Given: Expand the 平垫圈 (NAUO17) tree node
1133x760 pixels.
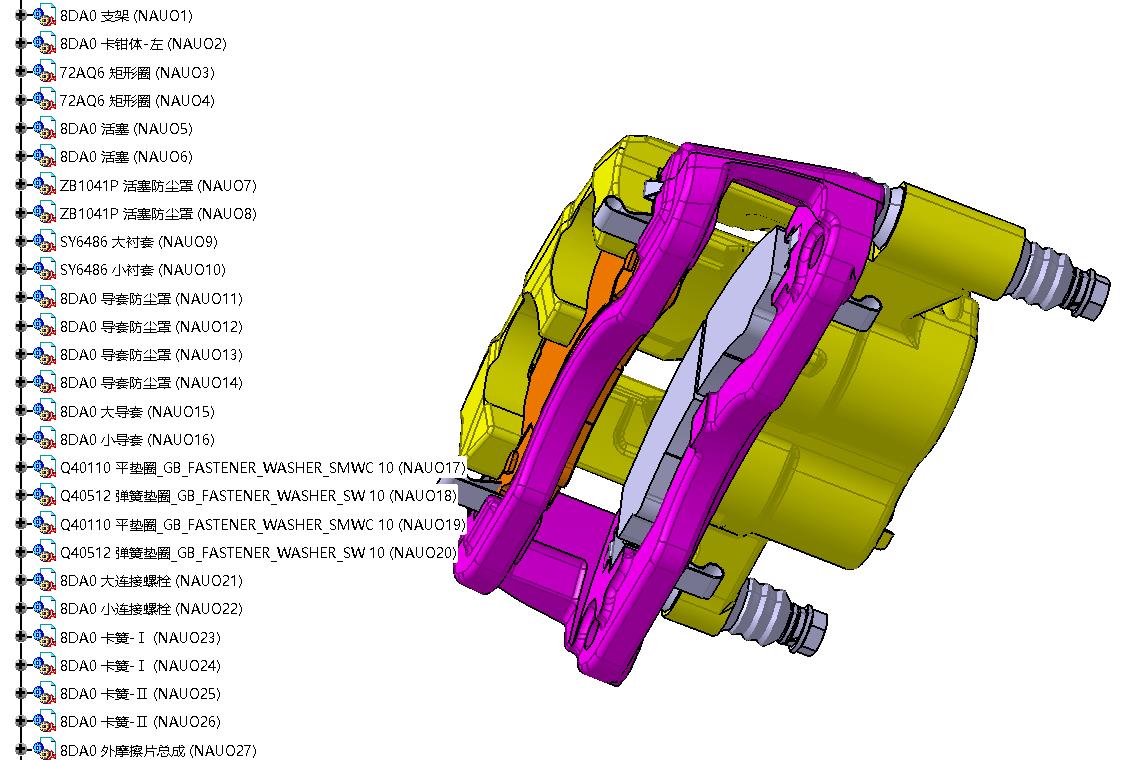Looking at the screenshot, I should pyautogui.click(x=20, y=468).
